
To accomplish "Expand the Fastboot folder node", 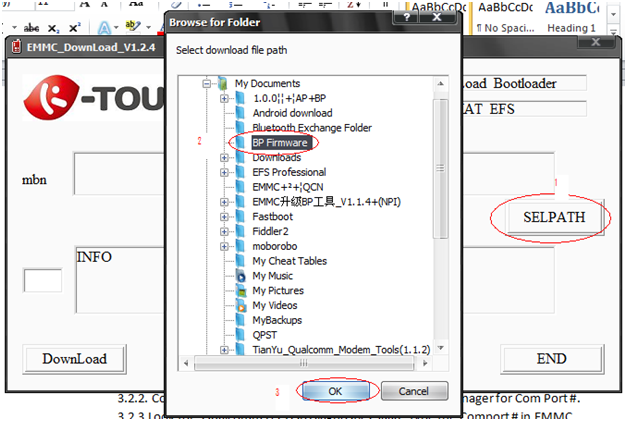I will coord(224,217).
